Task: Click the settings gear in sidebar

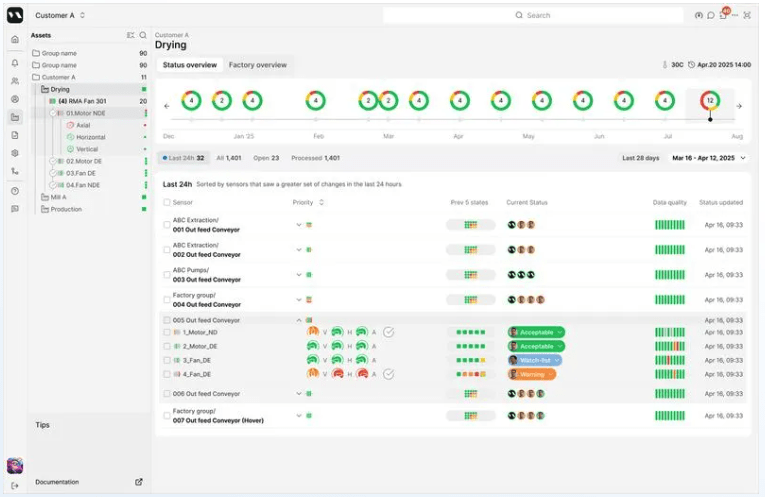Action: [14, 153]
